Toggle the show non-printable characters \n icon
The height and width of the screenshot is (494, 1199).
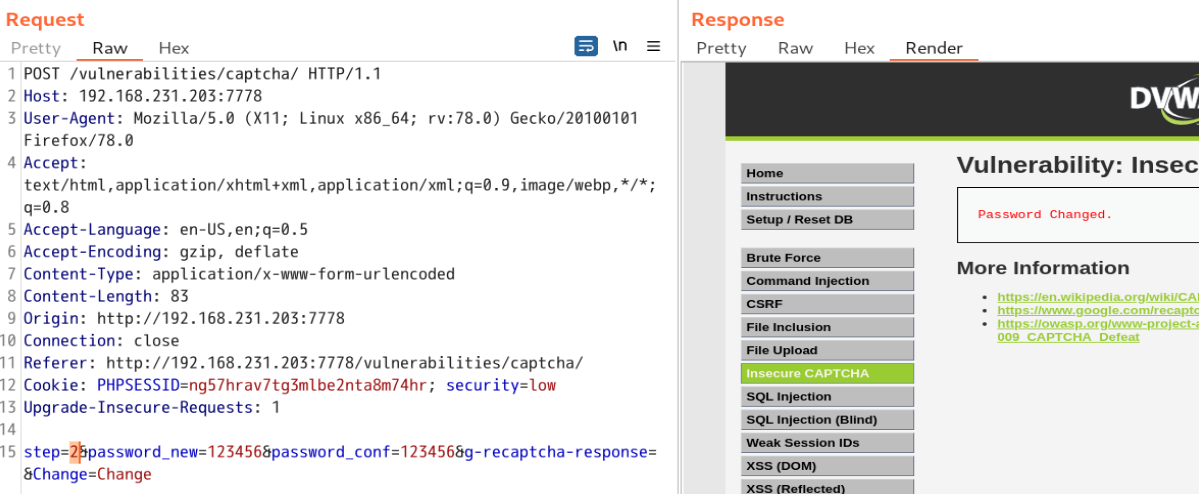tap(620, 46)
